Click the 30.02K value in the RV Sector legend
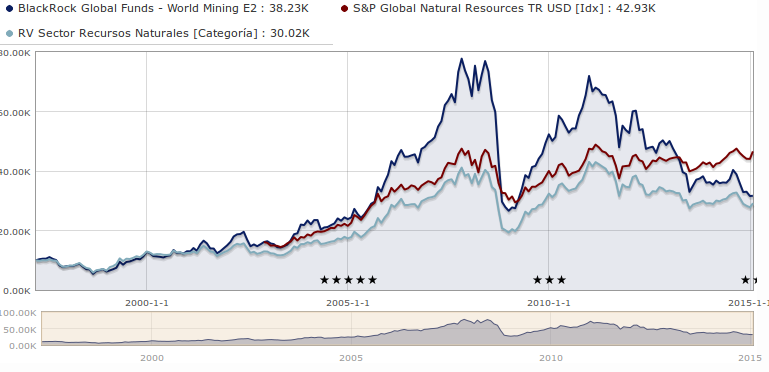 (290, 33)
